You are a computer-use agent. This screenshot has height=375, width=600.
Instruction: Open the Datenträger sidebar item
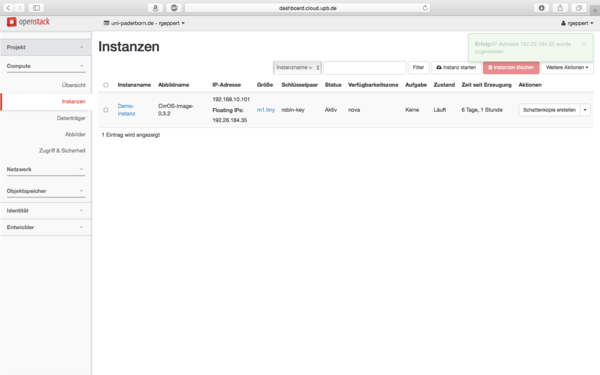71,118
